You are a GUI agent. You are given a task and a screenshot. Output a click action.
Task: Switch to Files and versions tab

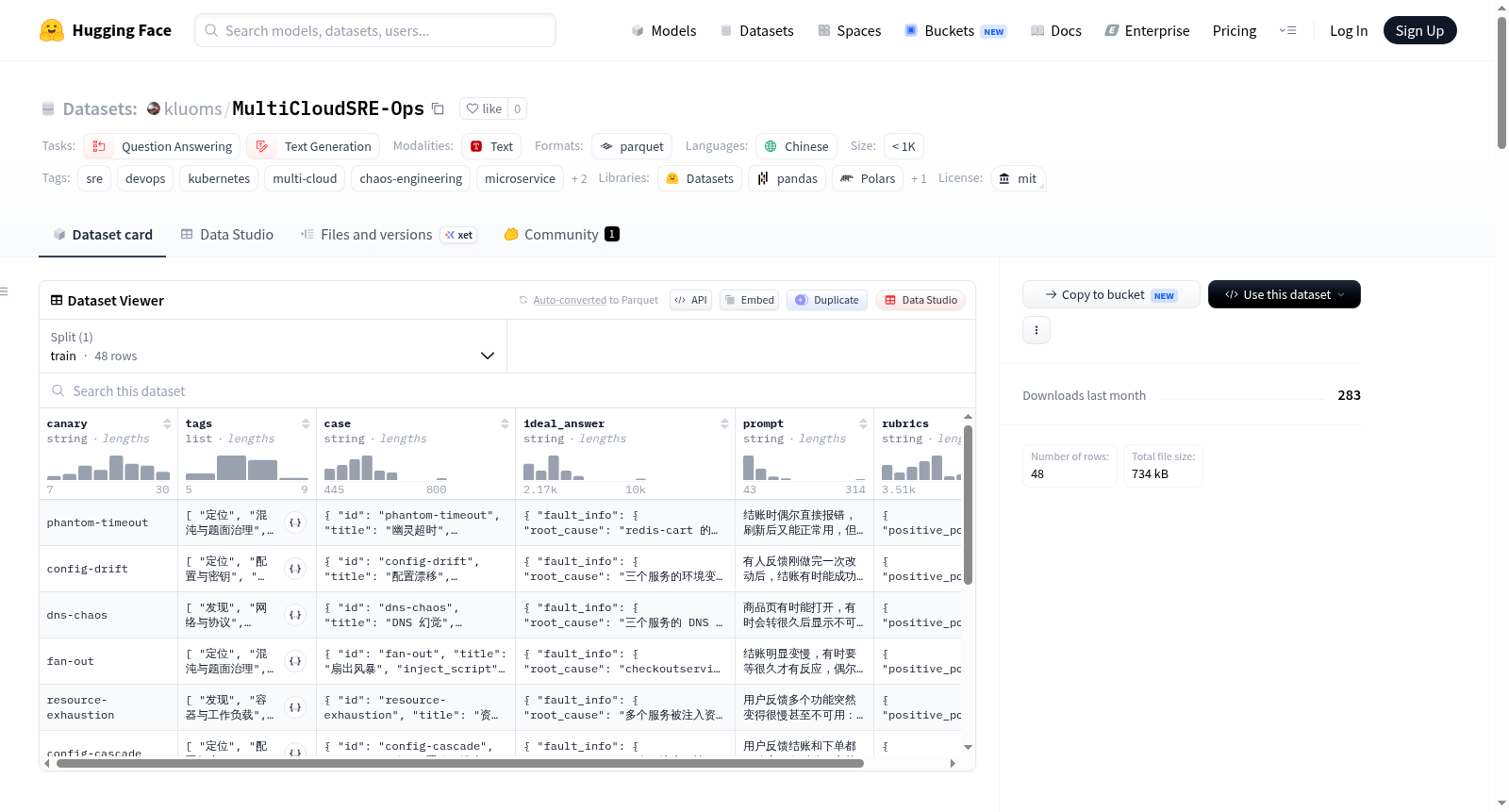(x=388, y=234)
